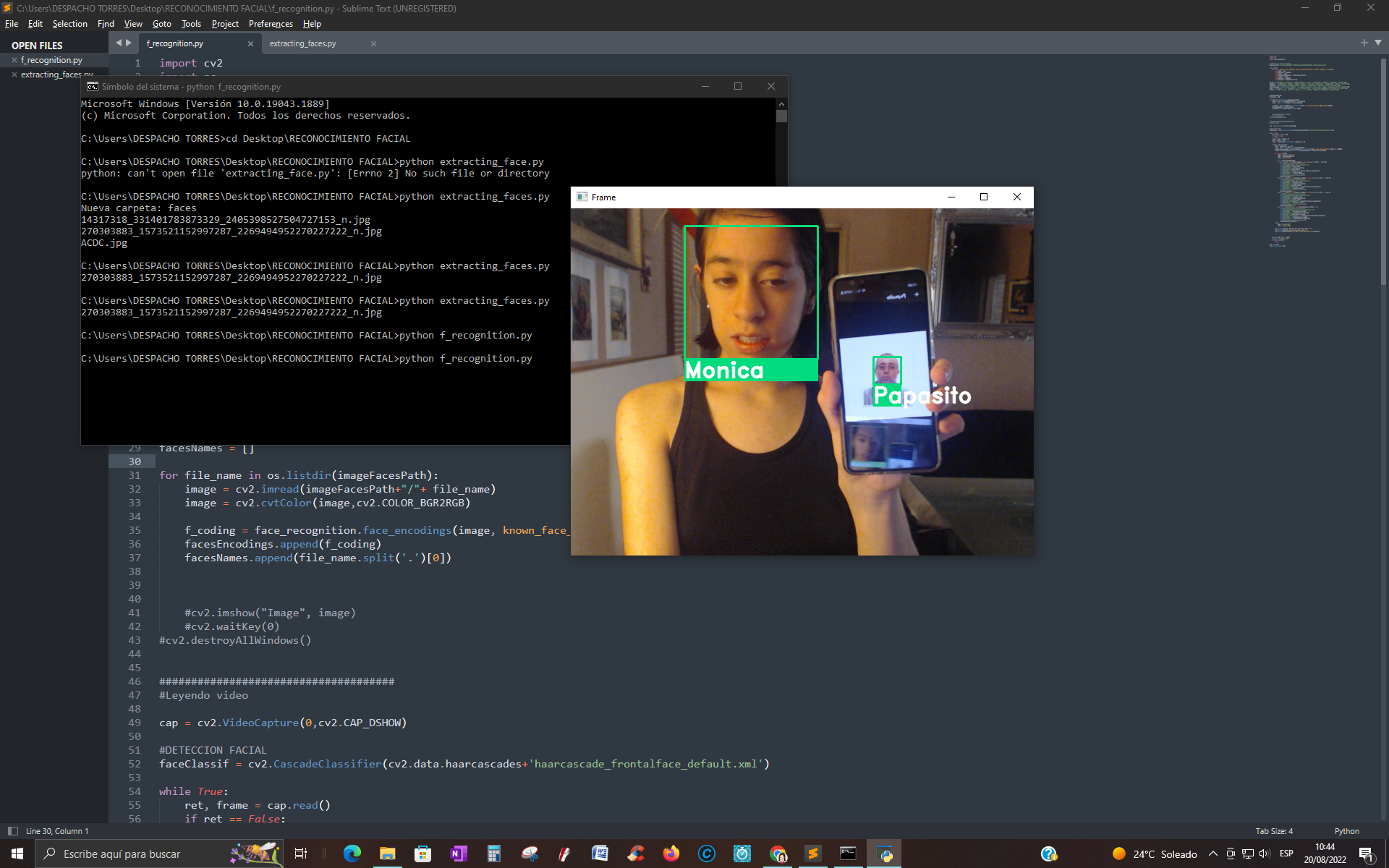Click the volume icon in the system tray
Image resolution: width=1389 pixels, height=868 pixels.
coord(1264,854)
